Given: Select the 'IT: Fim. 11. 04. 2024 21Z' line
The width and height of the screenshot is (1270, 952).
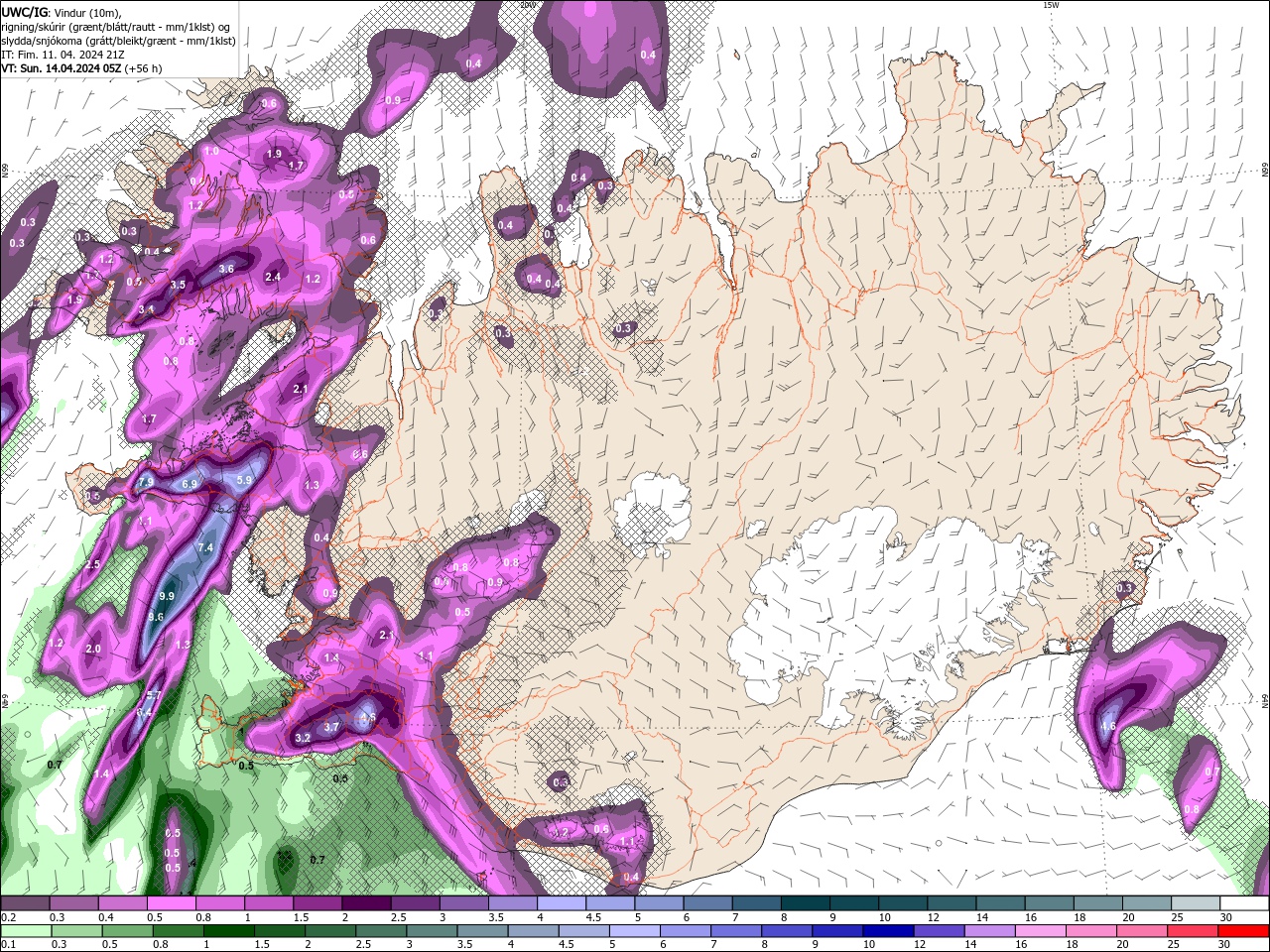Looking at the screenshot, I should pyautogui.click(x=63, y=55).
